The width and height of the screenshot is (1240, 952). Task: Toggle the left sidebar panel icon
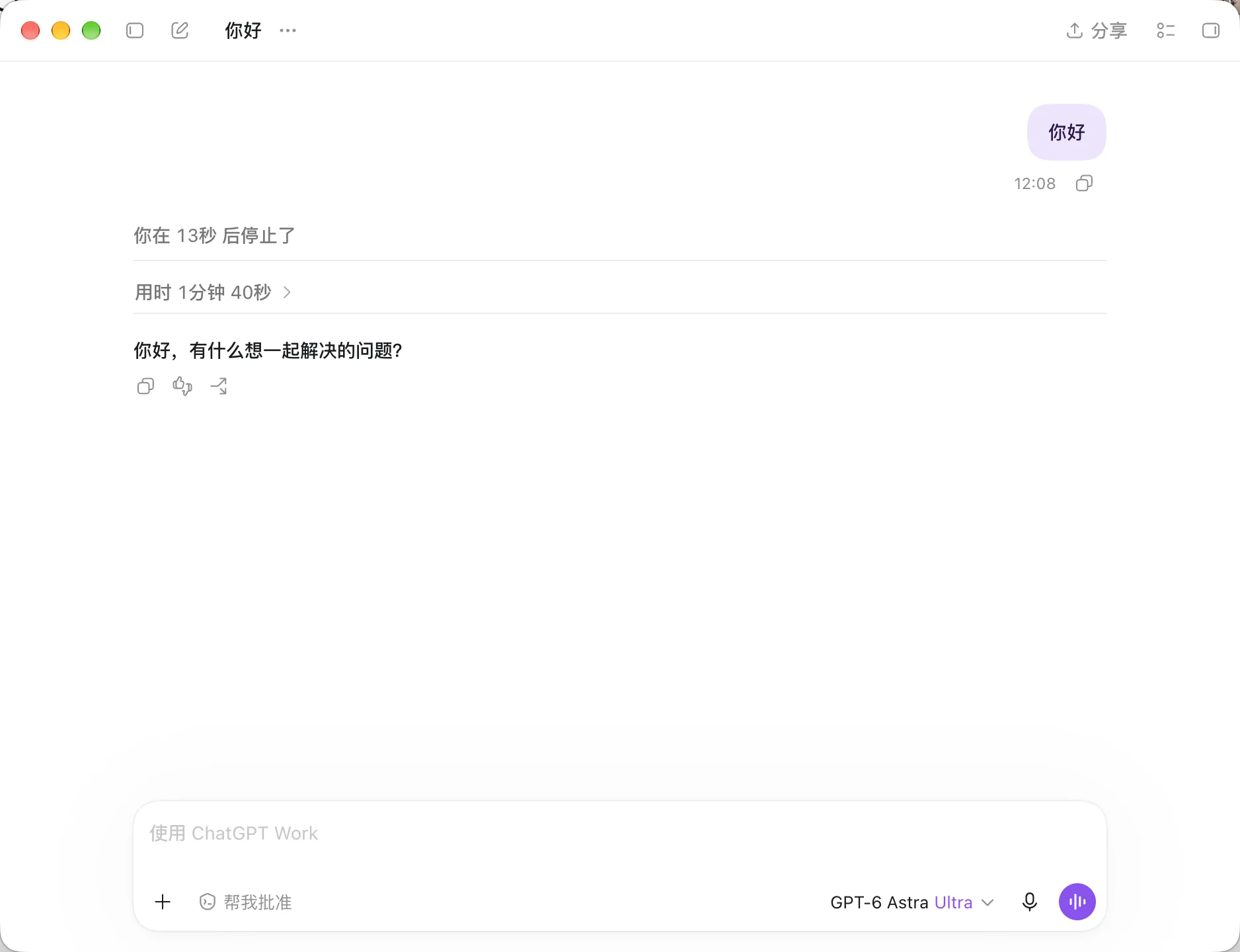[135, 30]
